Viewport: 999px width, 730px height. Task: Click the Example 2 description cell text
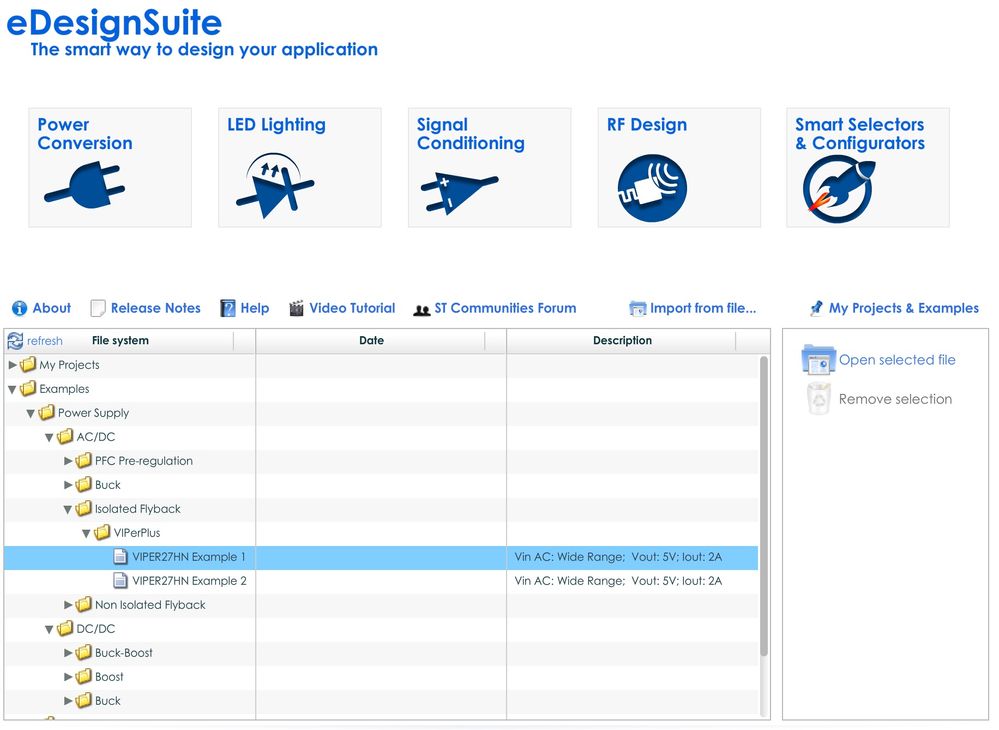click(x=618, y=581)
